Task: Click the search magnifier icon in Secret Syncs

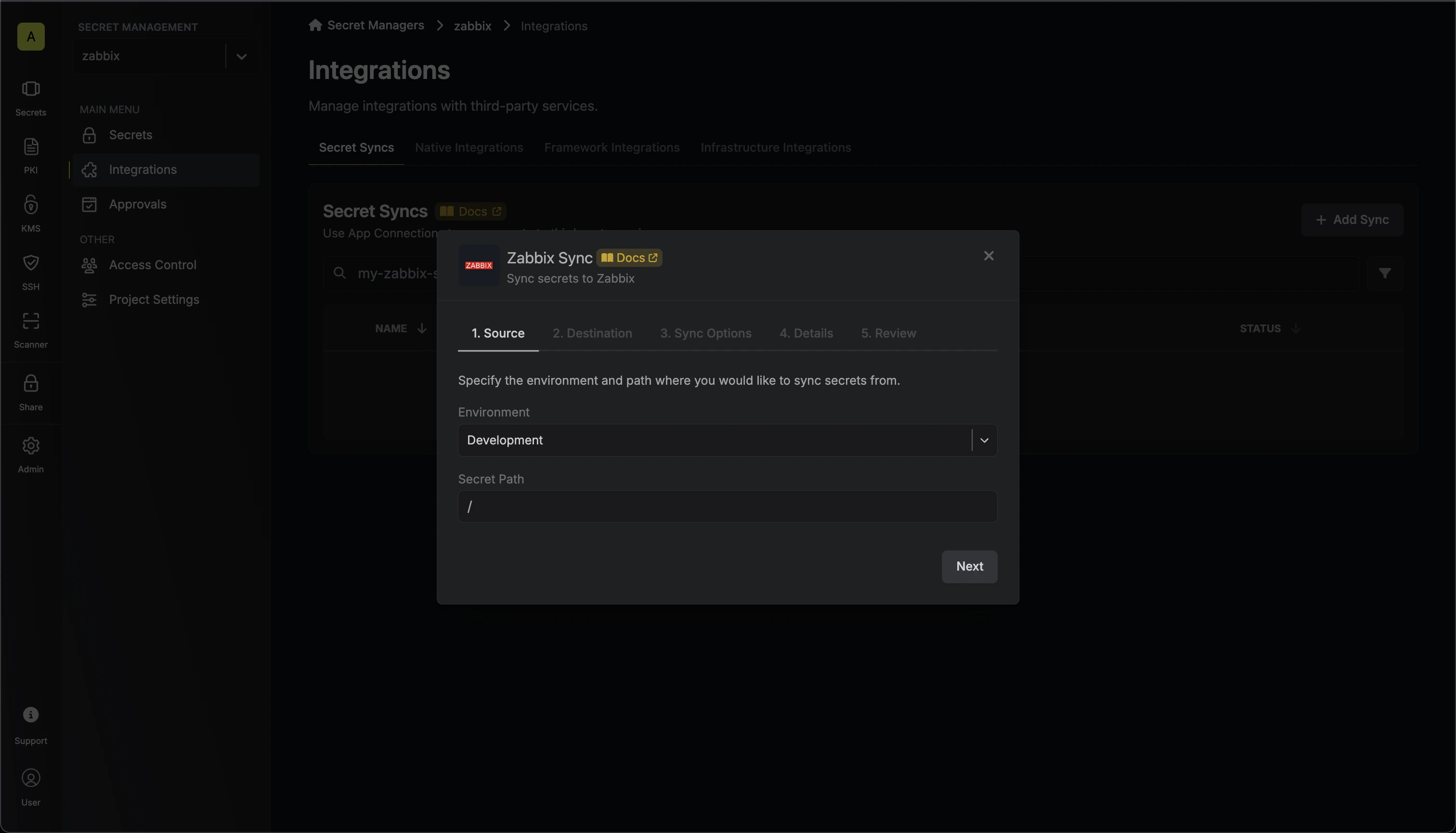Action: [x=340, y=273]
